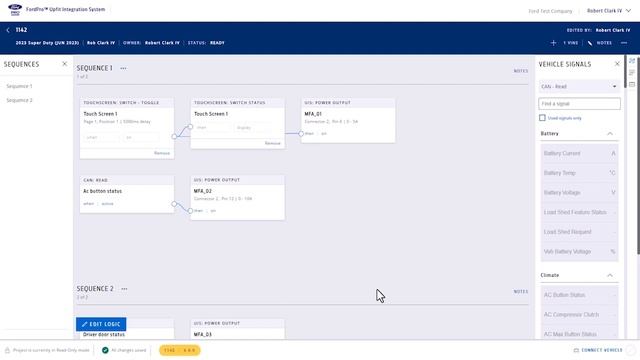Open Notes link for Sequence 1

click(520, 71)
